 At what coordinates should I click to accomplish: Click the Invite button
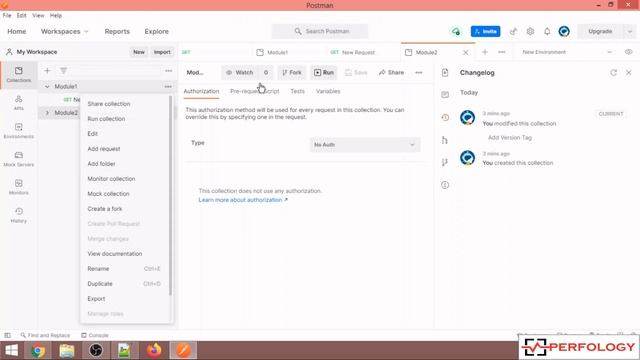click(485, 31)
